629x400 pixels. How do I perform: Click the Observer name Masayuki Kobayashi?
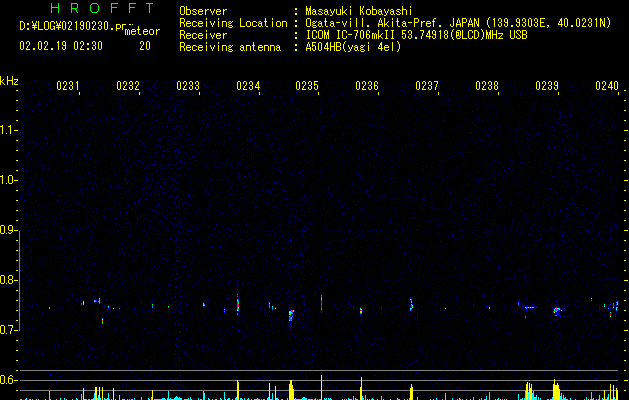(359, 11)
